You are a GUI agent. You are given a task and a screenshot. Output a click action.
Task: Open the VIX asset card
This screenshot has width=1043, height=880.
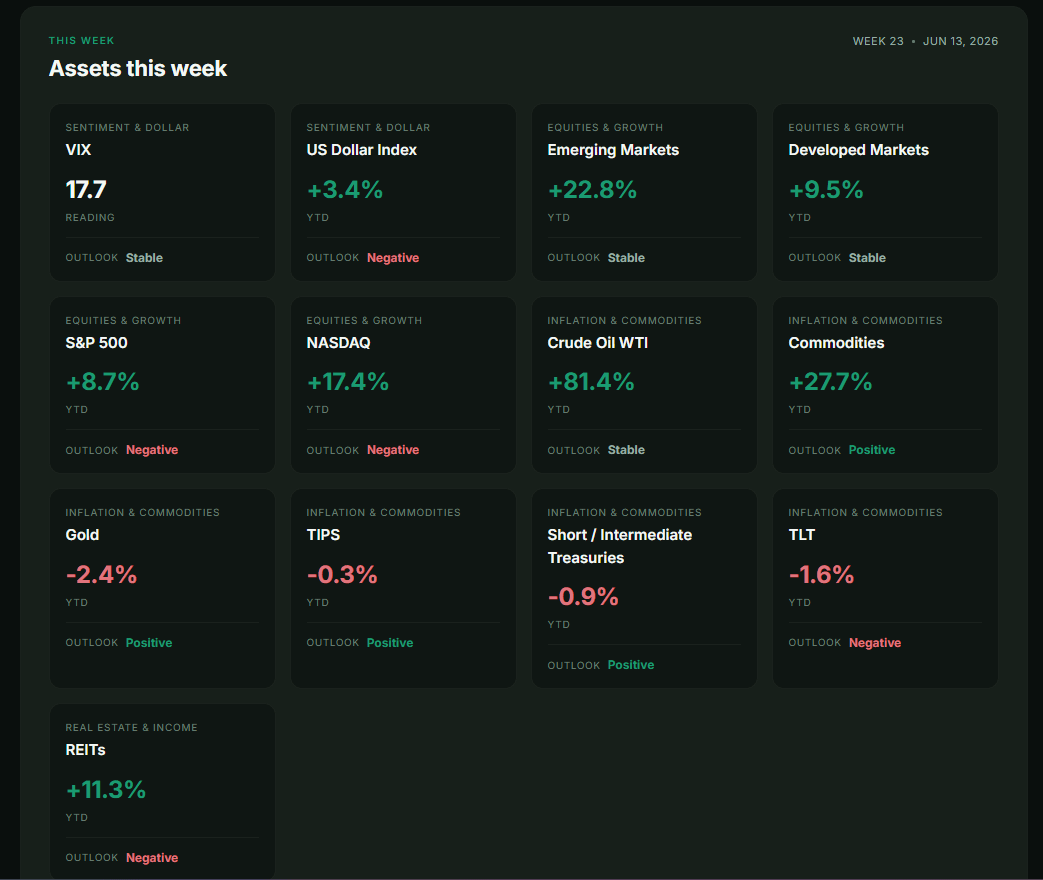tap(162, 192)
